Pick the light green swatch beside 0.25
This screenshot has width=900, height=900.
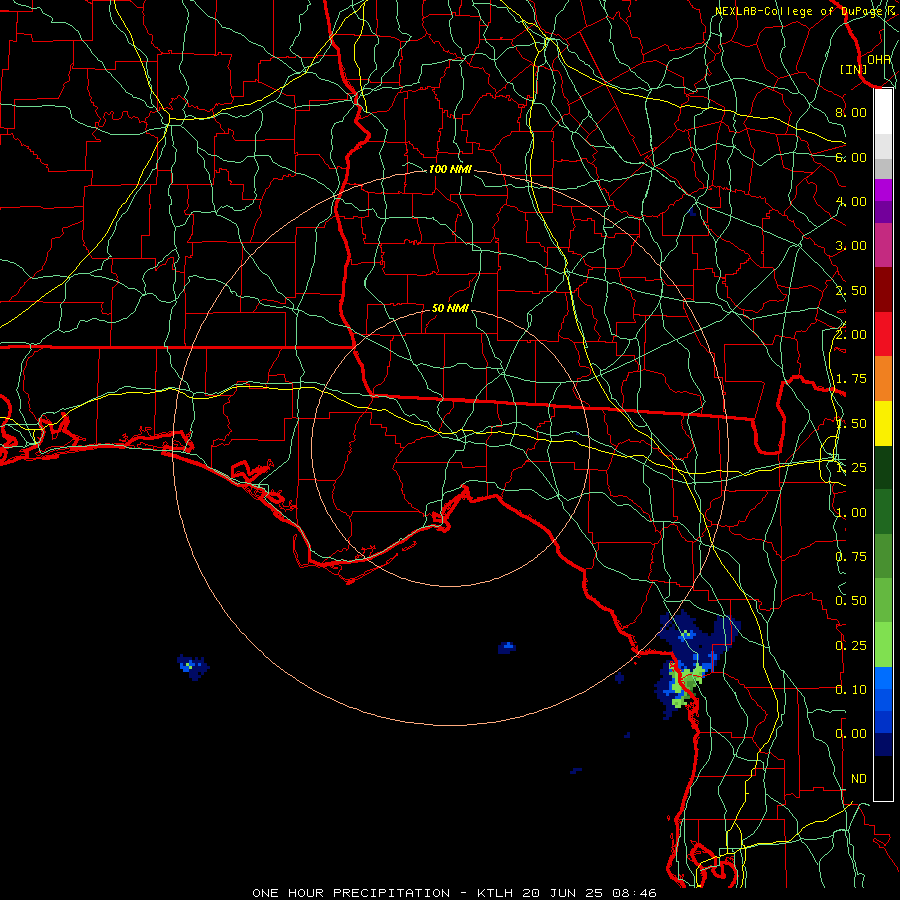tap(883, 645)
